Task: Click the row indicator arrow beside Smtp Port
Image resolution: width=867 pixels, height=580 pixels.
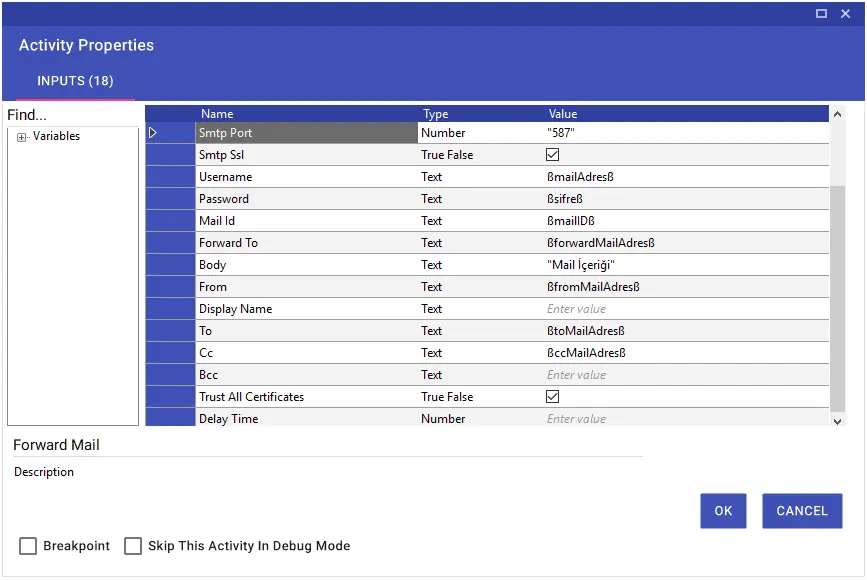Action: 153,133
